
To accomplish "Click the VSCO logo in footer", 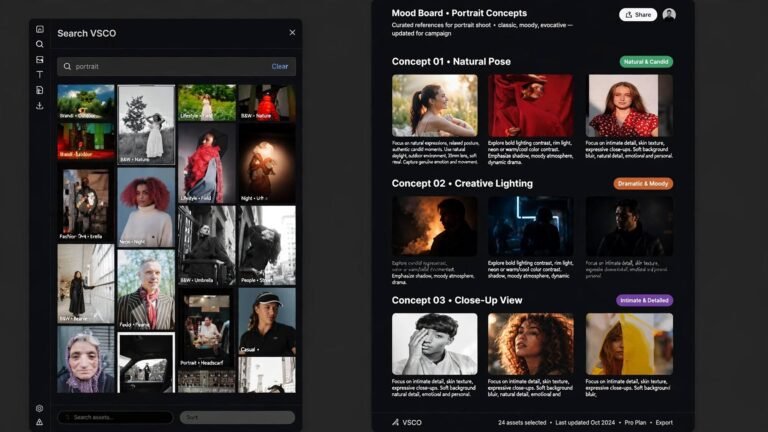I will coord(407,422).
